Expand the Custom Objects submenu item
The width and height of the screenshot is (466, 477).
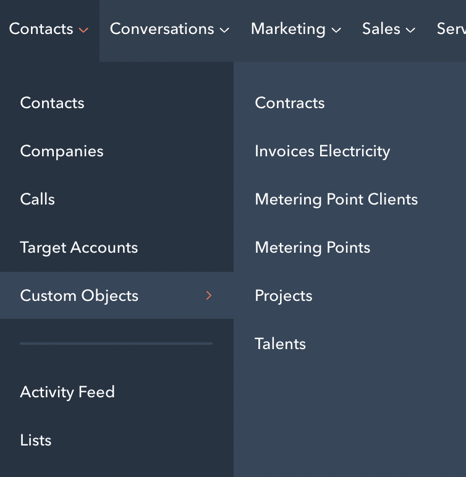(x=117, y=295)
